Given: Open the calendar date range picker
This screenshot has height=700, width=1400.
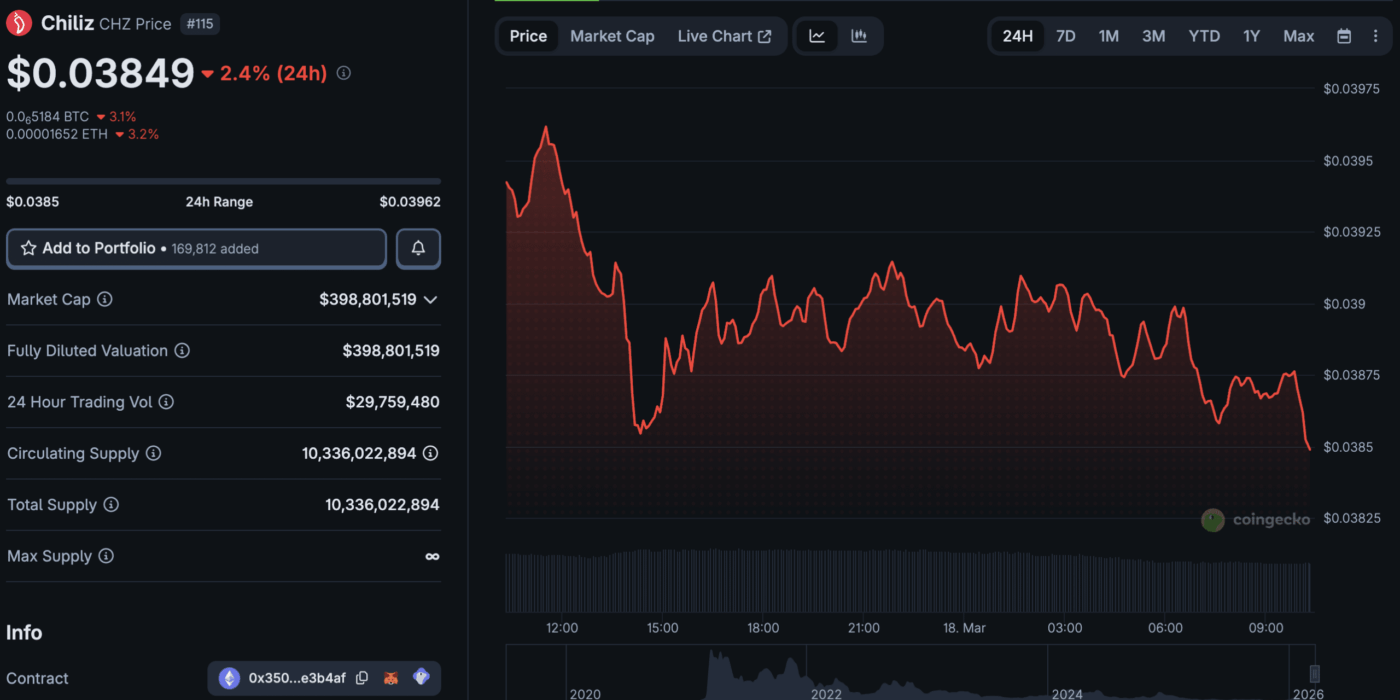Looking at the screenshot, I should 1344,36.
